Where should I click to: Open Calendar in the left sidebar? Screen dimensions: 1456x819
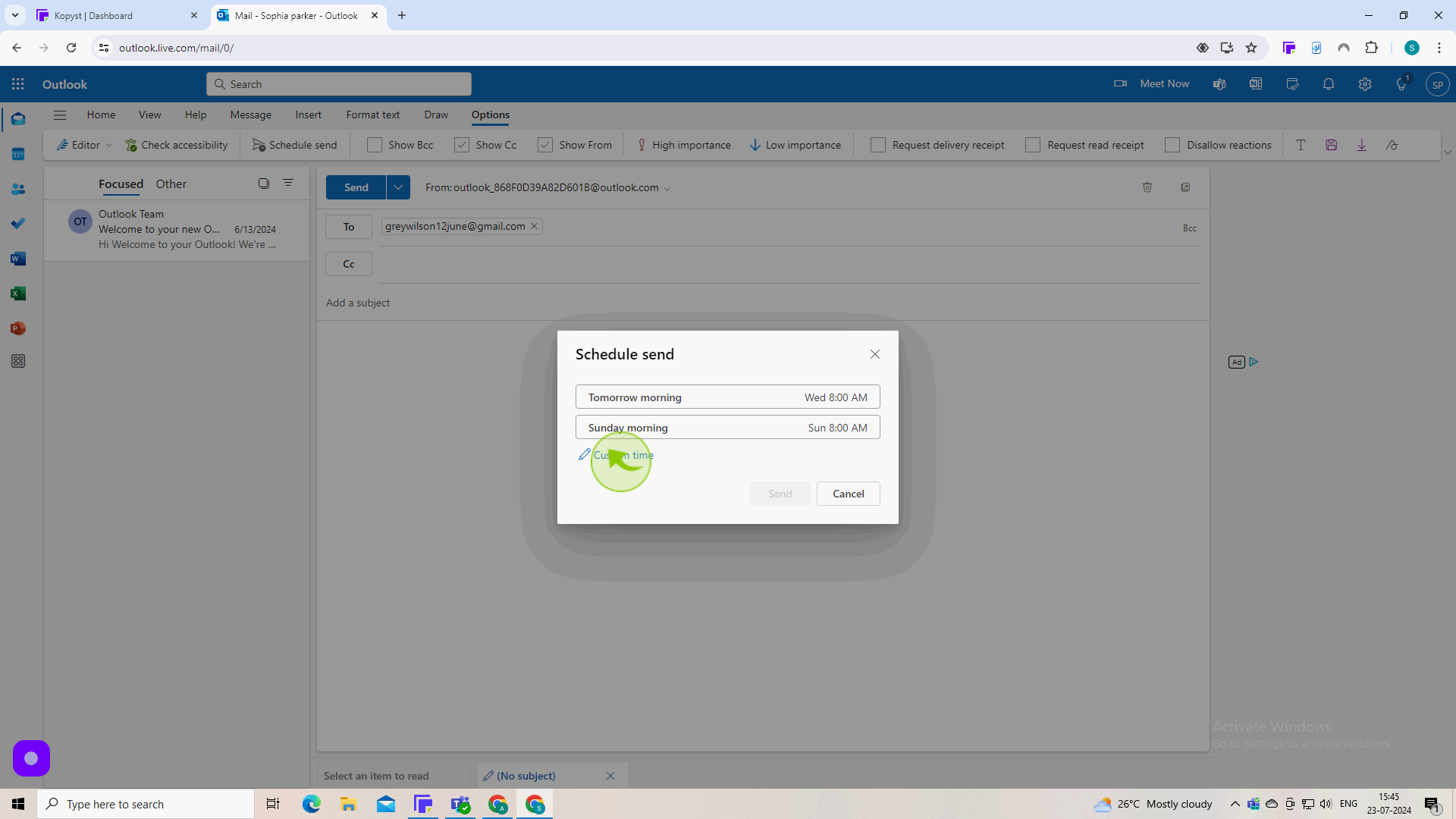click(x=18, y=154)
